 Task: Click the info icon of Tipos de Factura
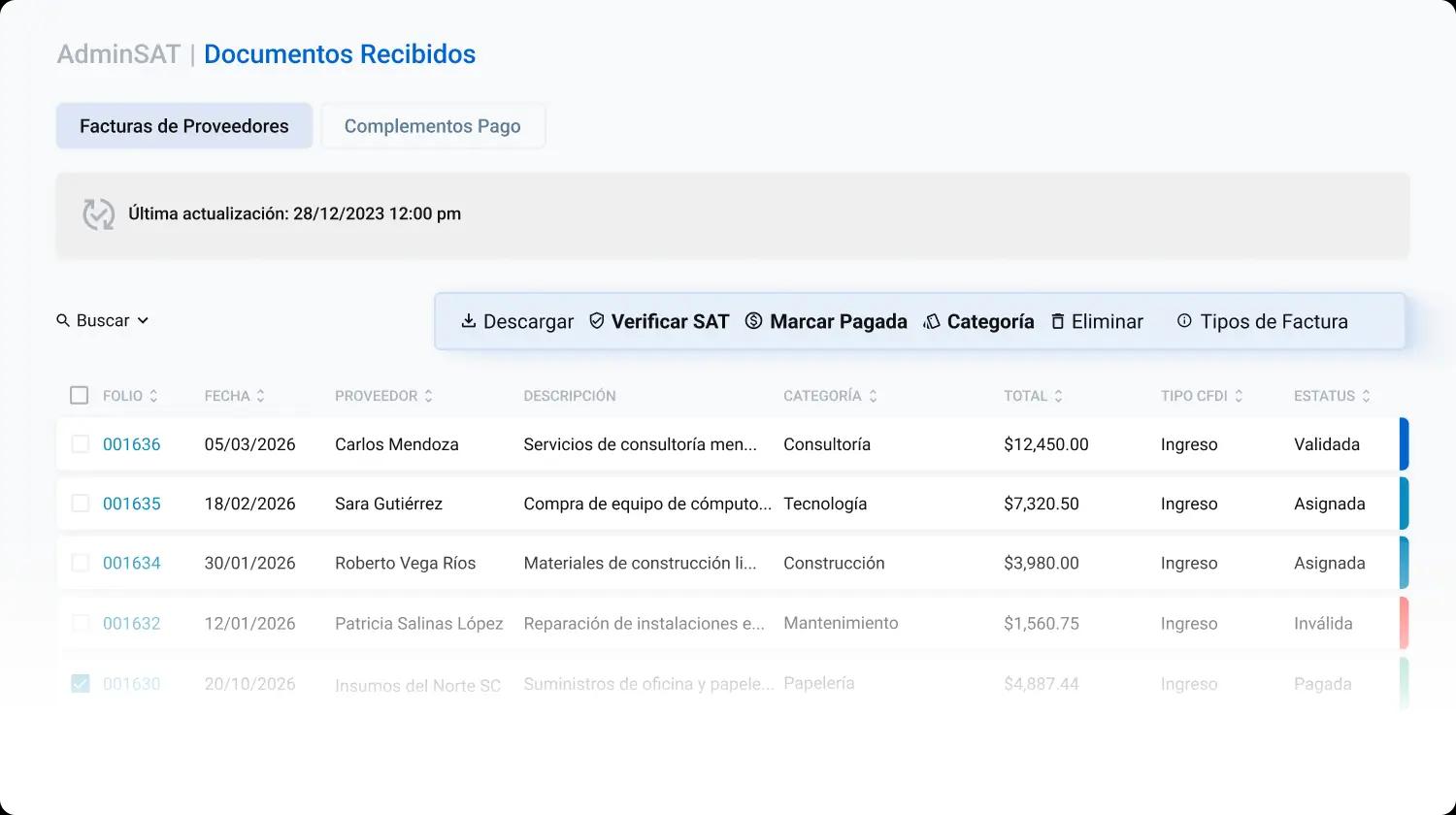point(1184,320)
